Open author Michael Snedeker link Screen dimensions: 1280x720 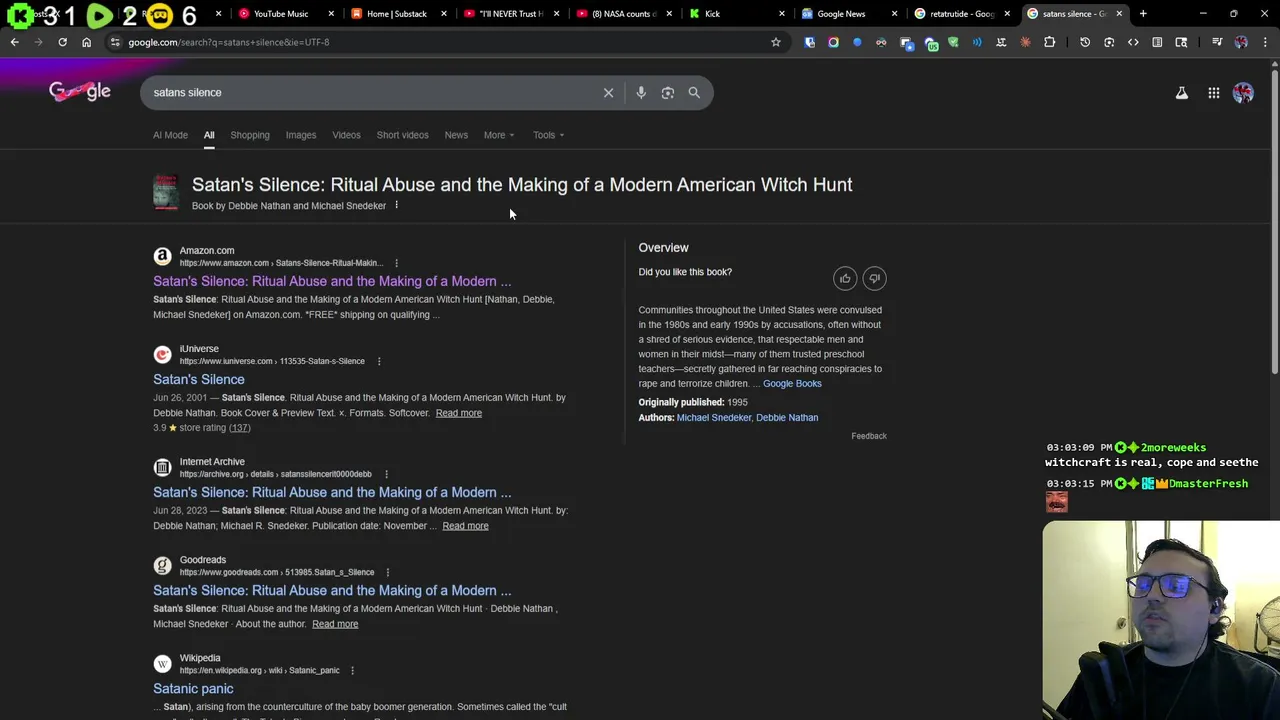click(714, 417)
